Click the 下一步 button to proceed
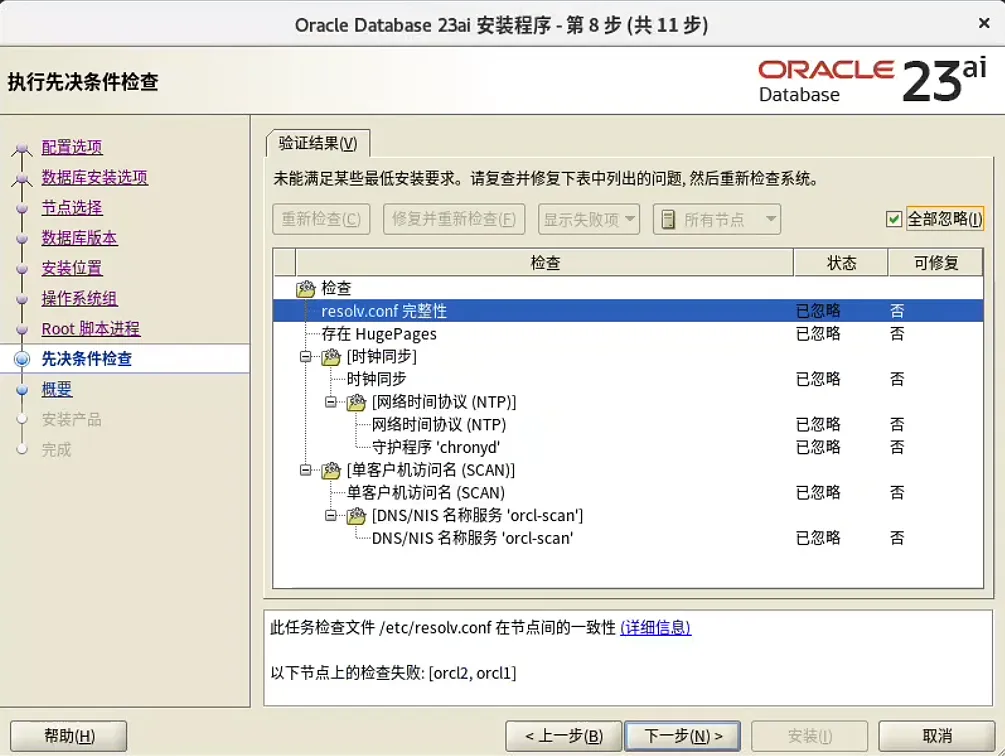This screenshot has height=756, width=1005. 682,735
